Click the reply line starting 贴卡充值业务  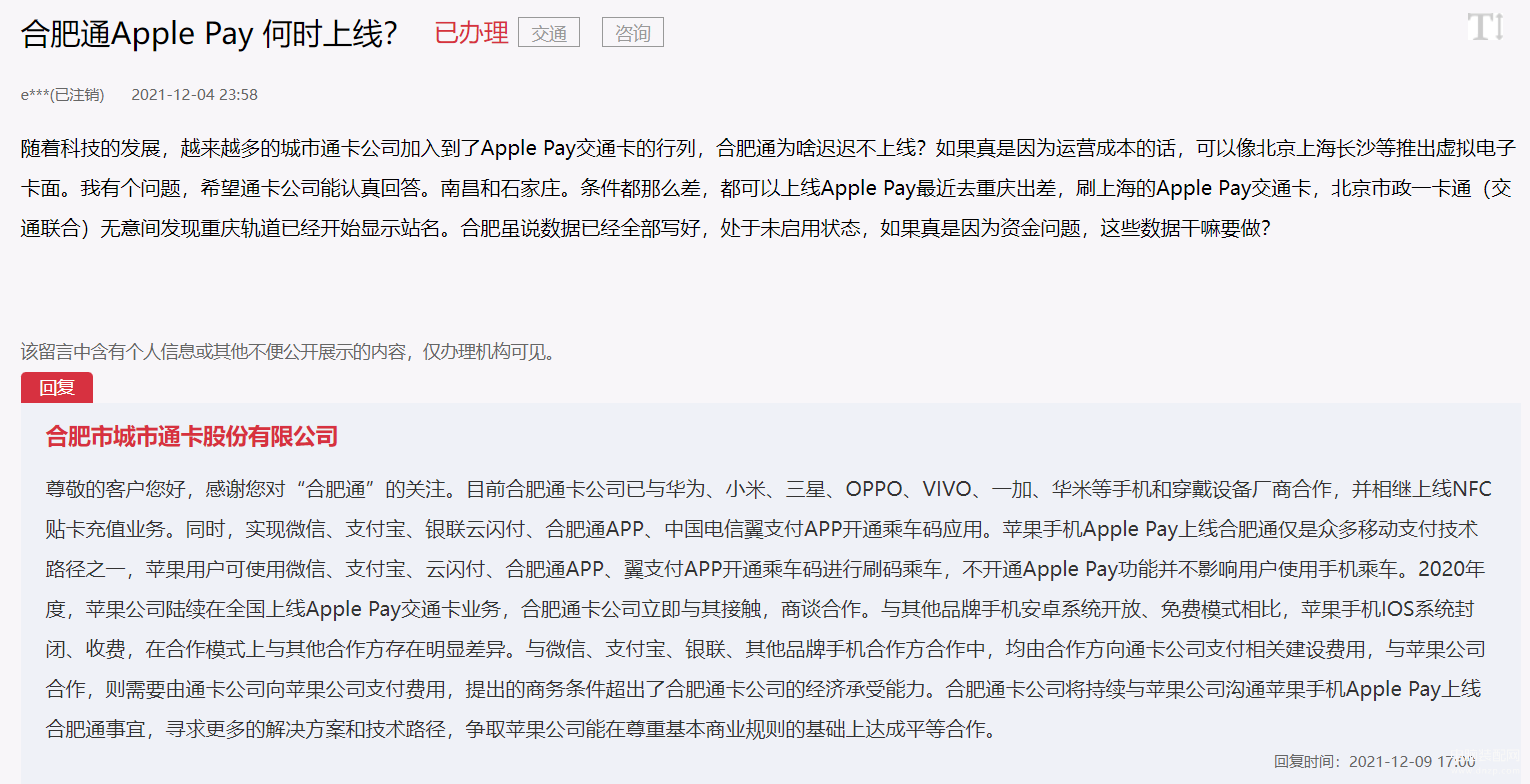(762, 529)
